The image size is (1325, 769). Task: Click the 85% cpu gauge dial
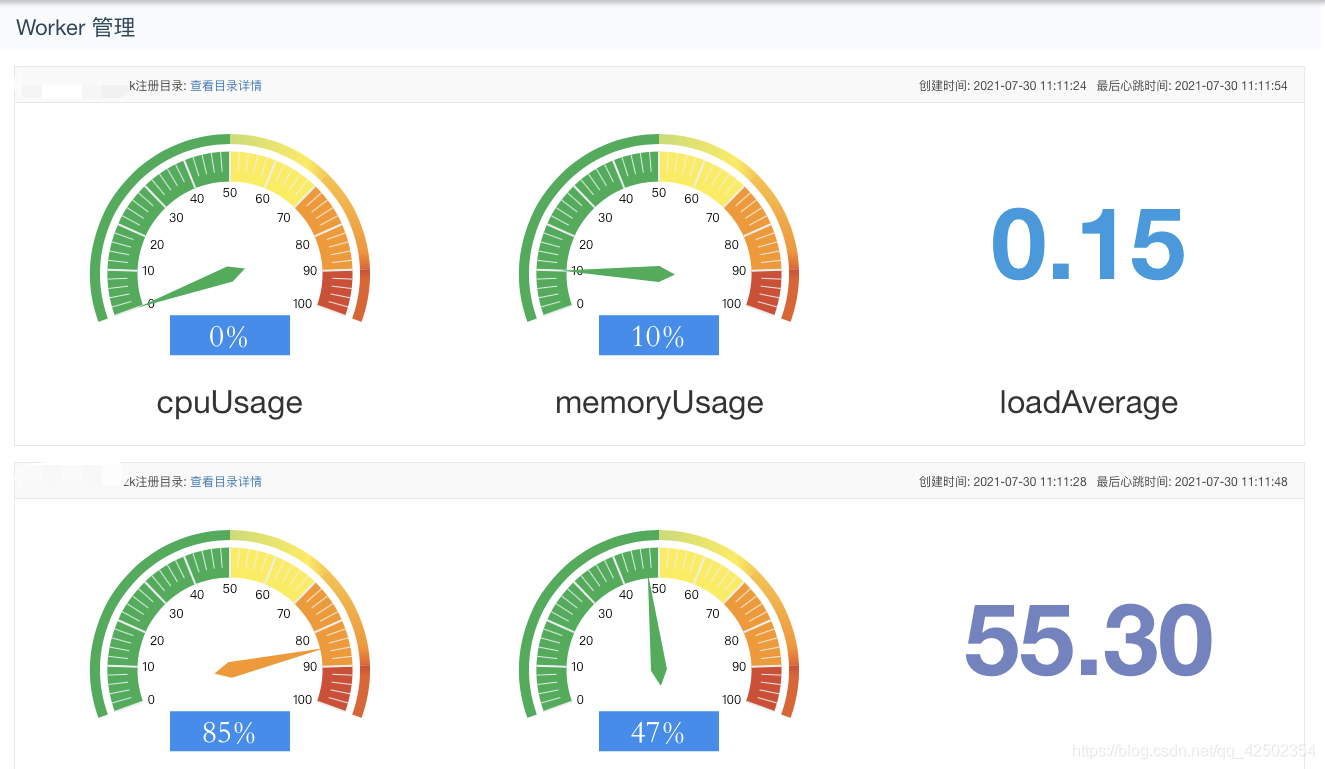pos(230,625)
